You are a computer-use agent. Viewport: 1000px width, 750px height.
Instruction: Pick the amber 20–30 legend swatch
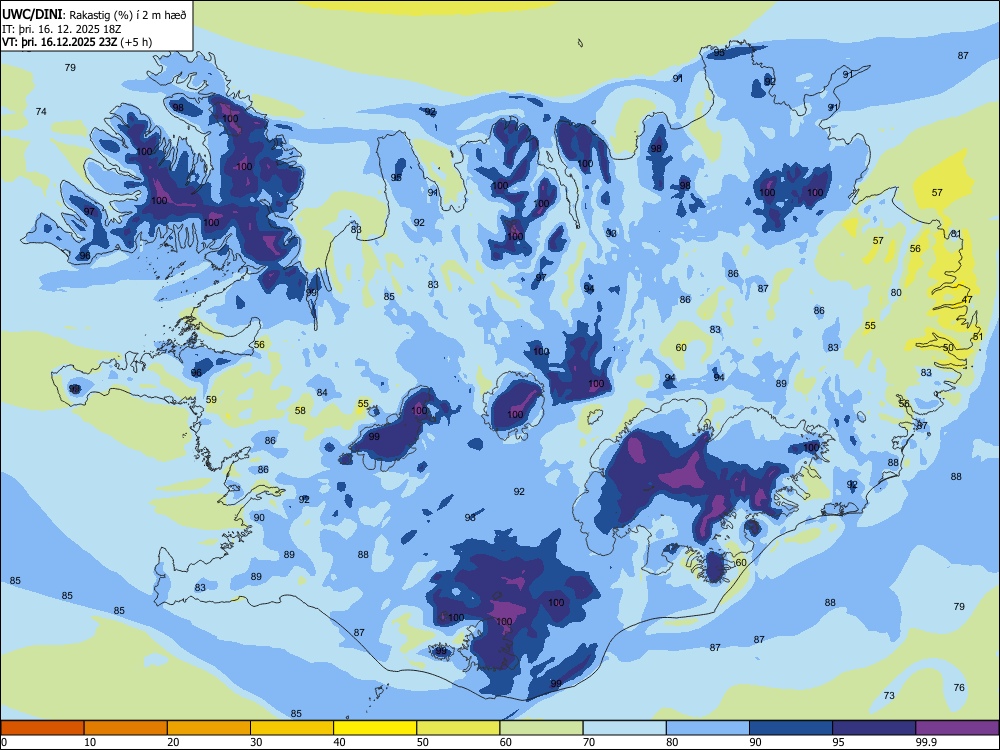(x=209, y=728)
